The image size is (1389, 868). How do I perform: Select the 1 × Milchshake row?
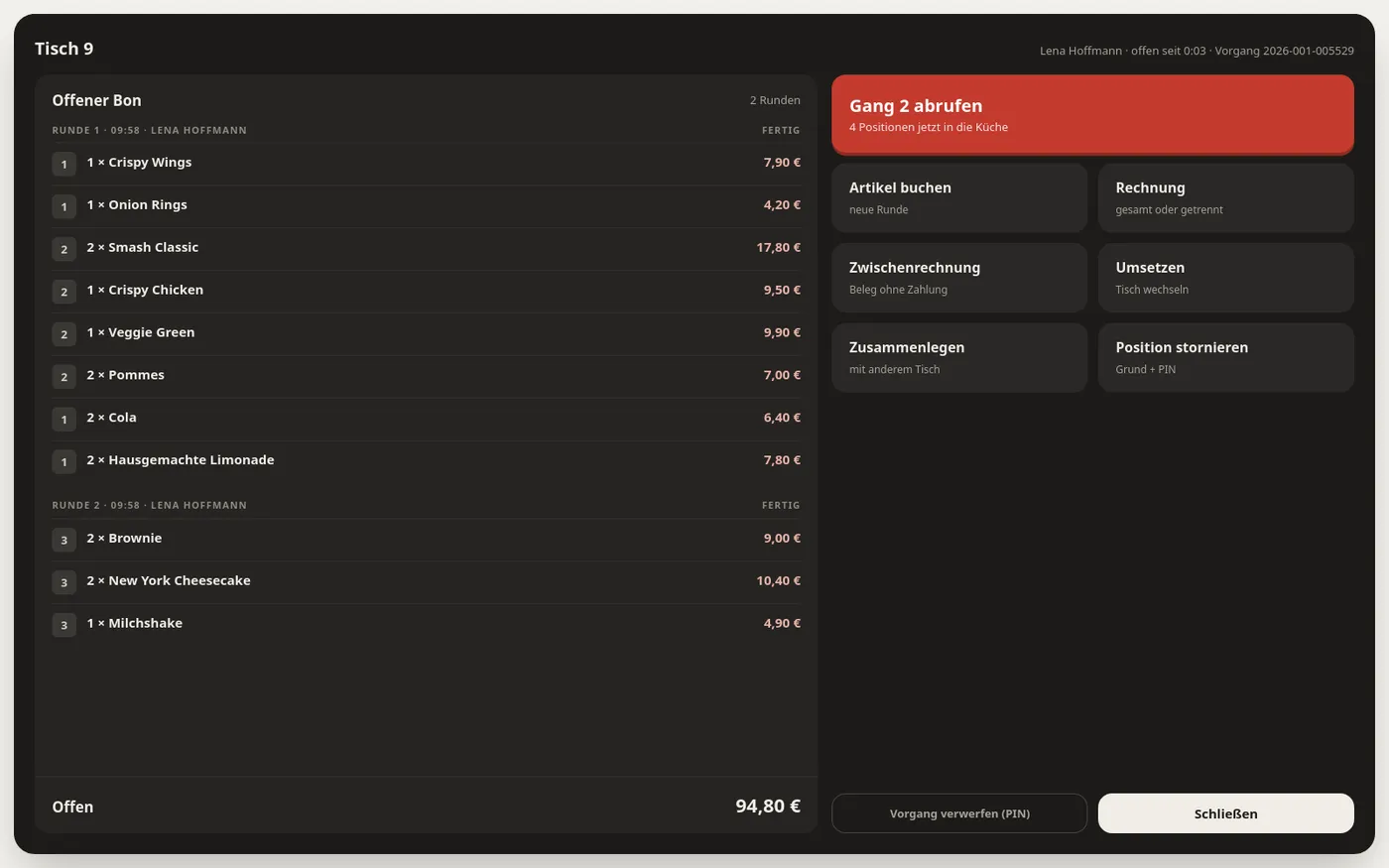(x=426, y=625)
